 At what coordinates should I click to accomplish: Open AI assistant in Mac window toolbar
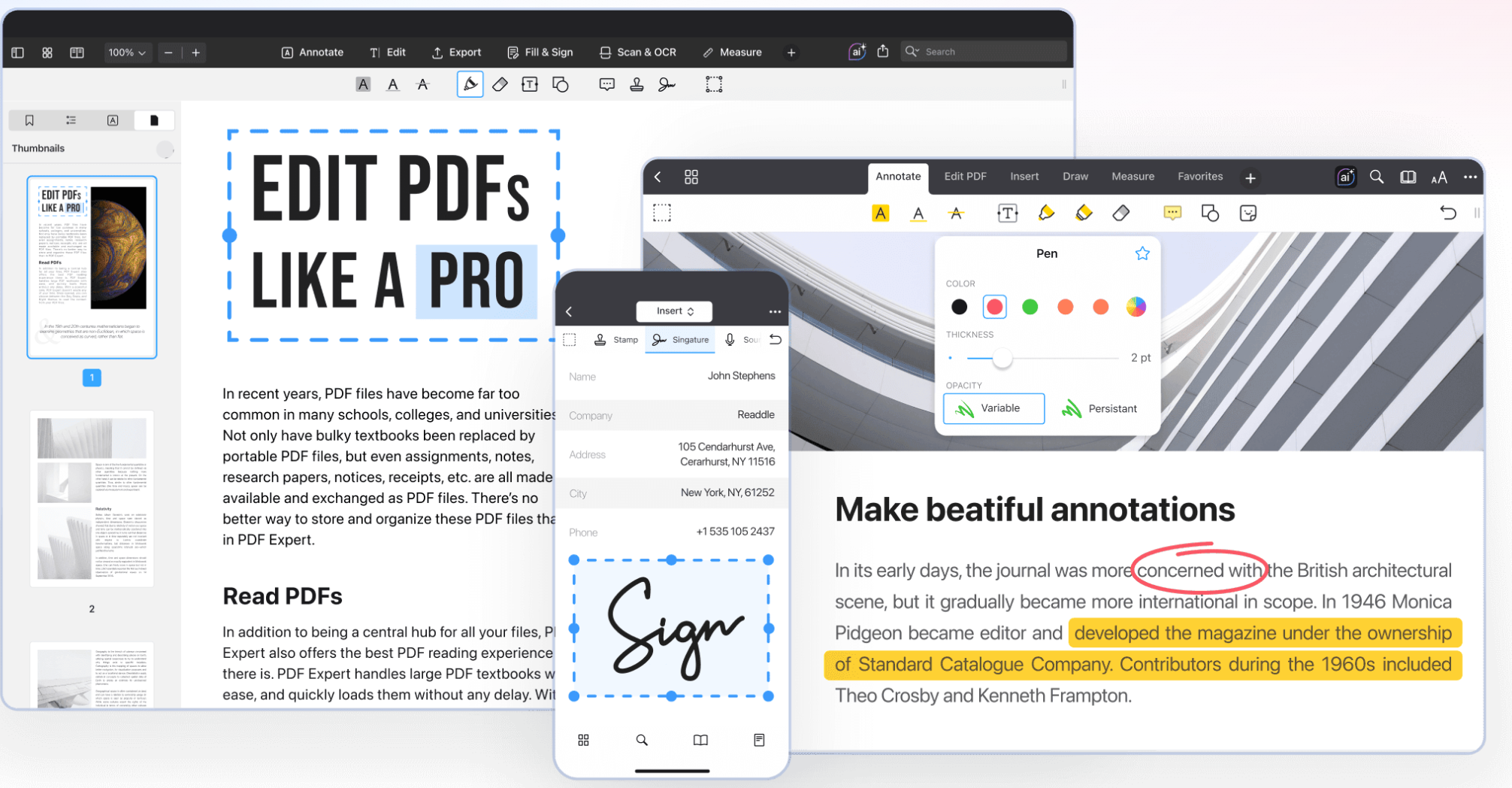click(x=857, y=52)
